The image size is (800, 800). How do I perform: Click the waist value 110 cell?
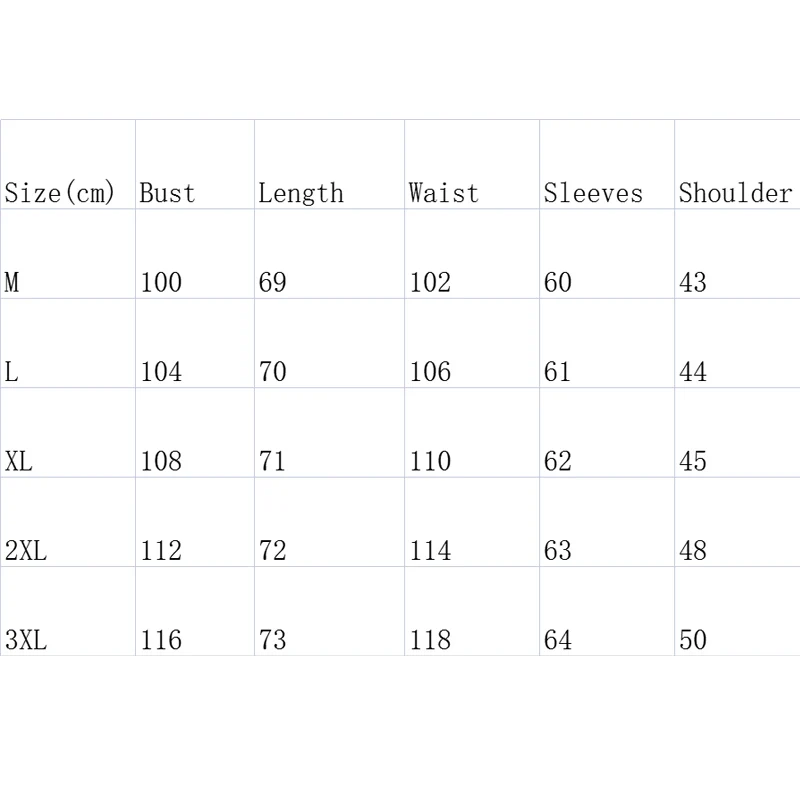472,433
